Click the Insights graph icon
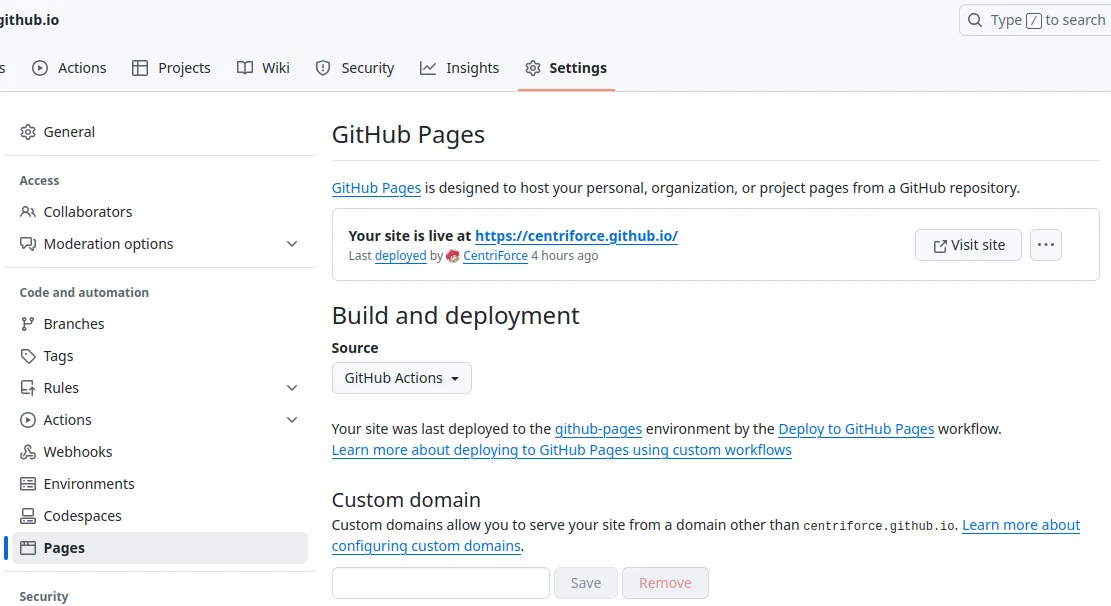The width and height of the screenshot is (1111, 606). click(429, 67)
